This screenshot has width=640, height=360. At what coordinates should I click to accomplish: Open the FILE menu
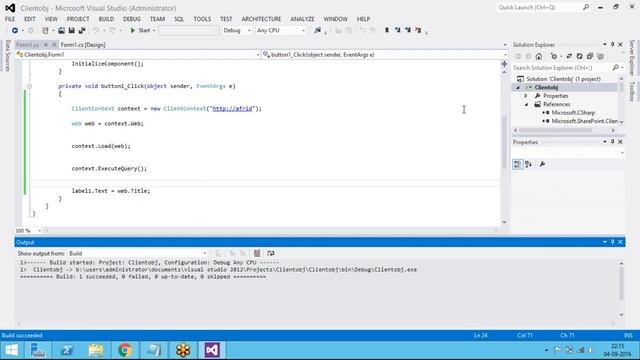pos(10,19)
